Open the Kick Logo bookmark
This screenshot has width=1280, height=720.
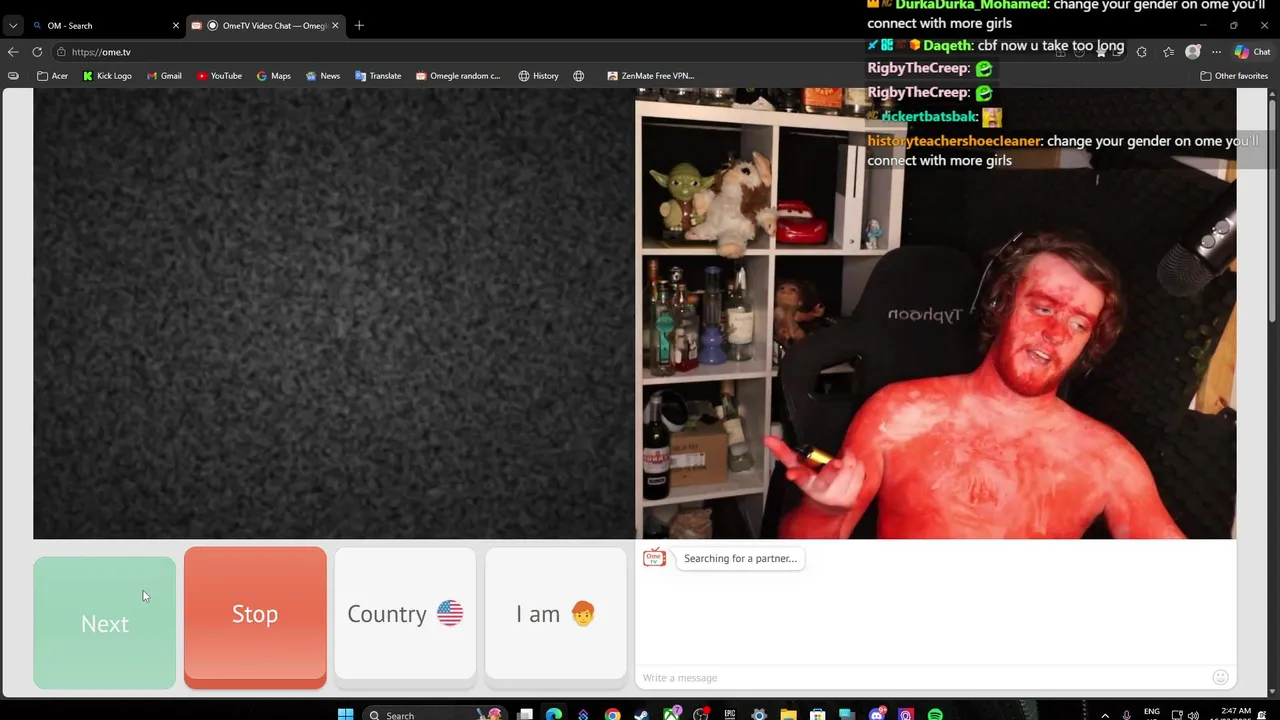coord(107,76)
